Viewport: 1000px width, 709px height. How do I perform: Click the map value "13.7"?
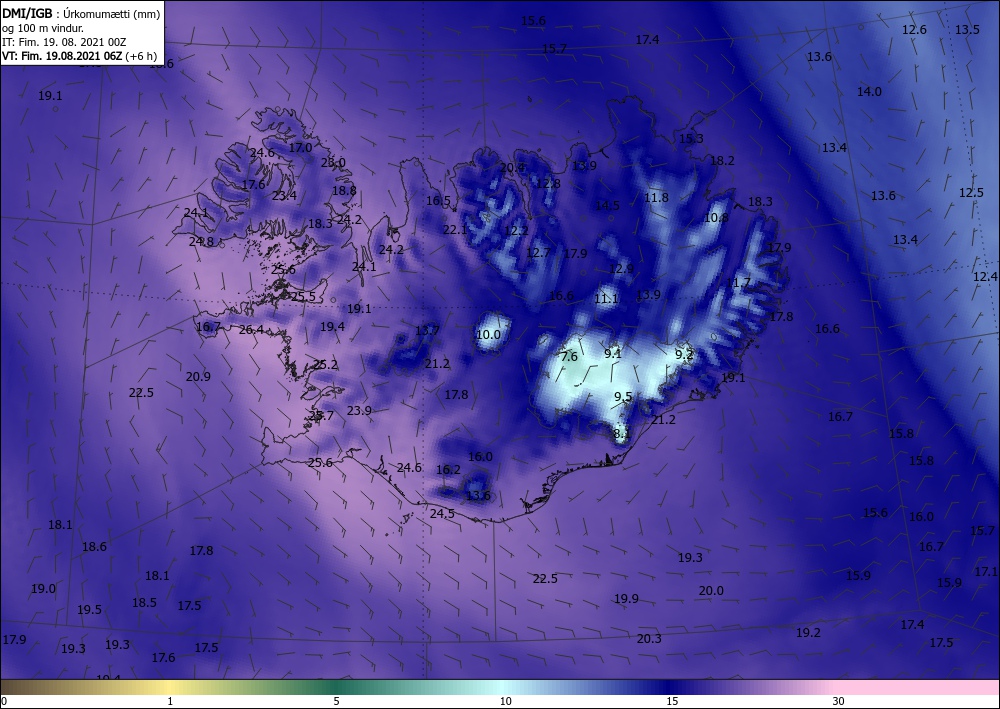pos(427,330)
